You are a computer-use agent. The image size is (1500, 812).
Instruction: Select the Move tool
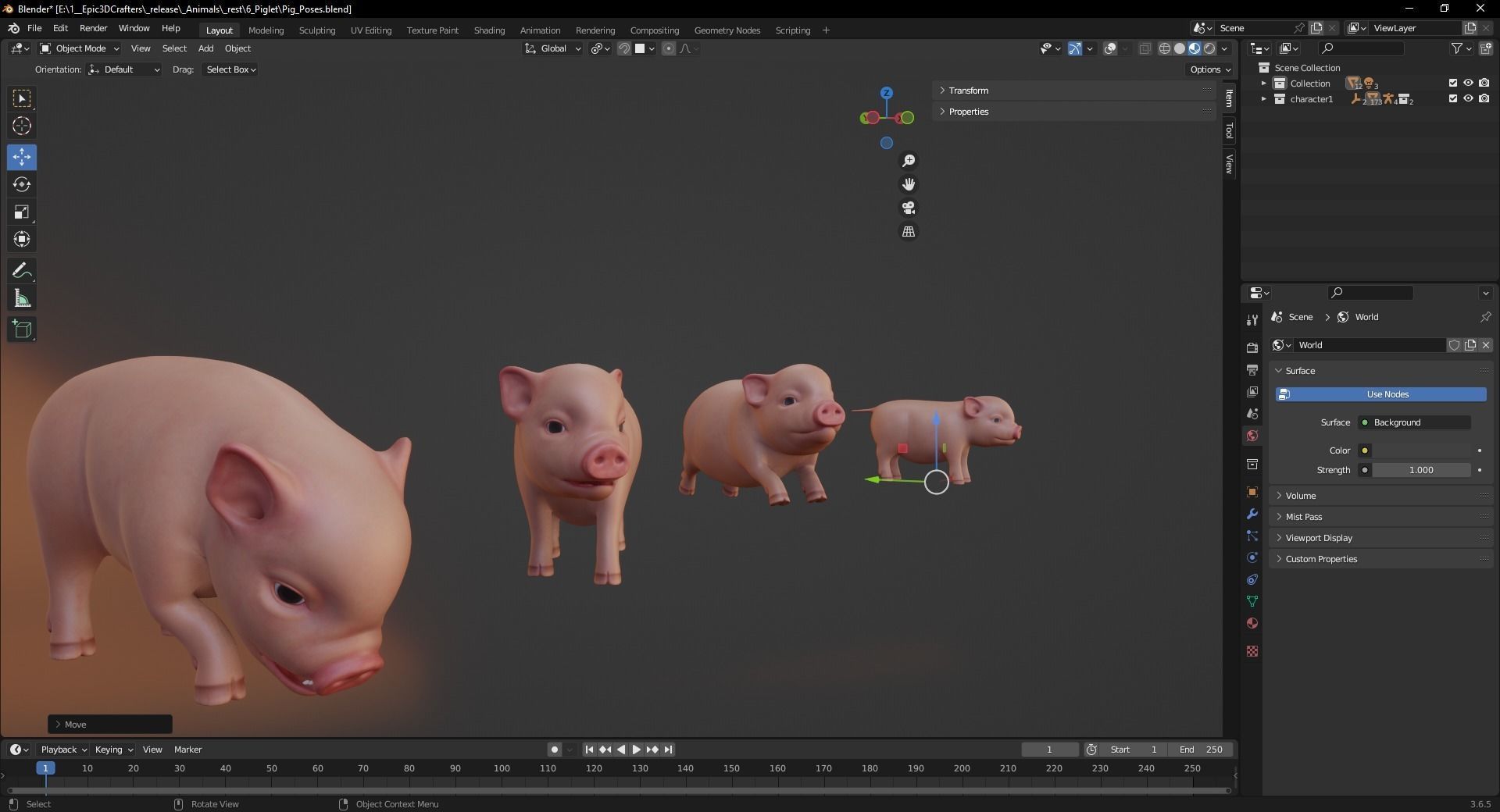(x=22, y=157)
